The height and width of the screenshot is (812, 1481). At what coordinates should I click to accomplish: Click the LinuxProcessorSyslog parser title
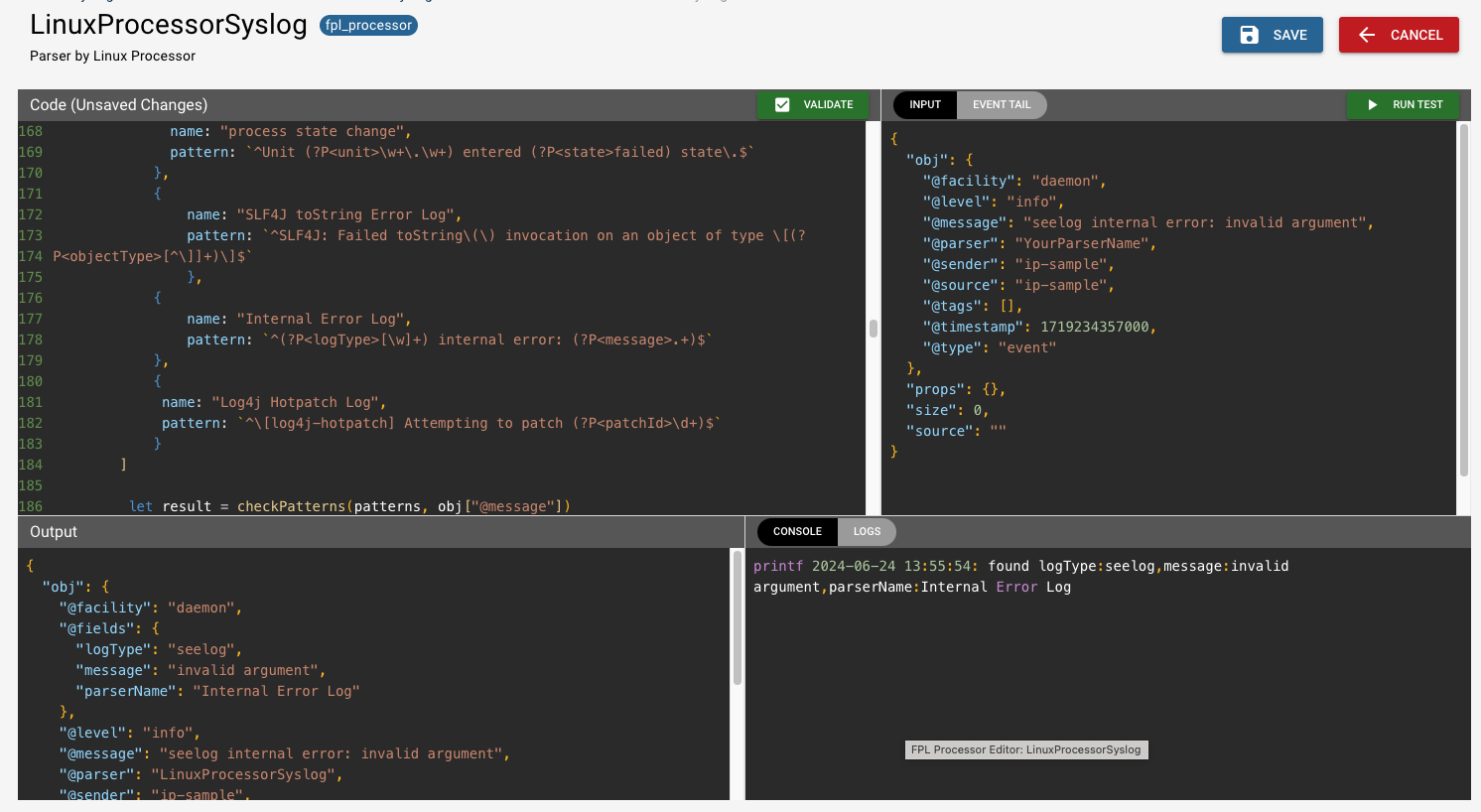169,24
